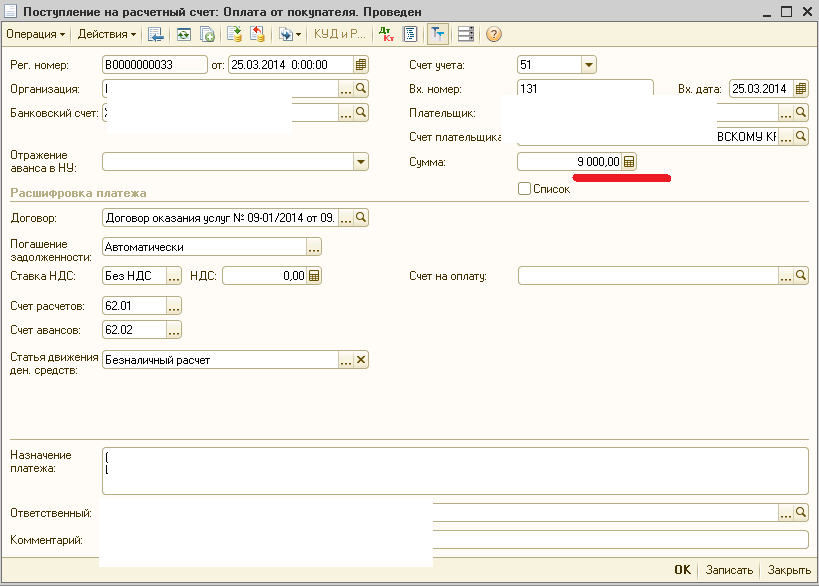Clear Статья движения field with X icon
The height and width of the screenshot is (587, 819).
pyautogui.click(x=361, y=360)
